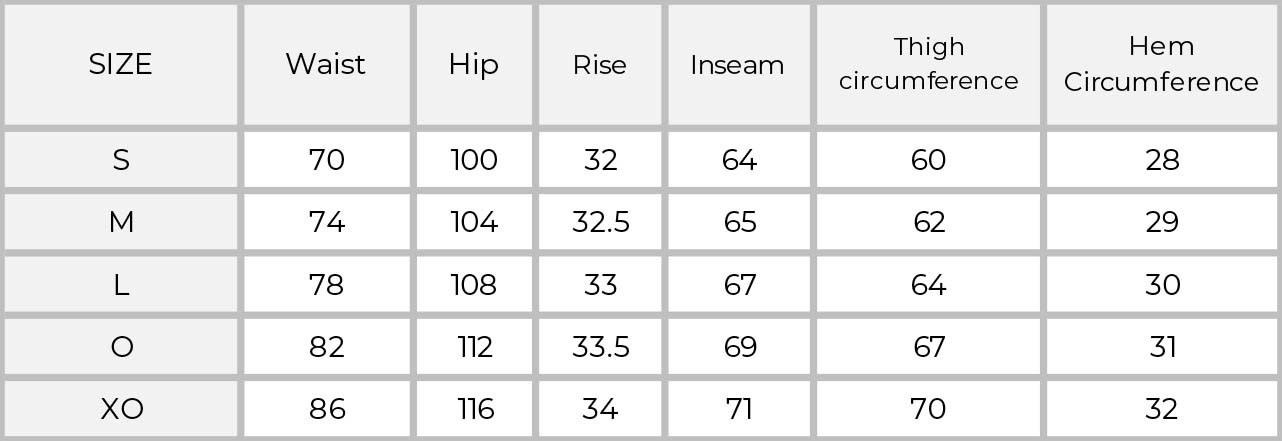Click the waist value 74 for size M
This screenshot has width=1282, height=441.
(326, 222)
